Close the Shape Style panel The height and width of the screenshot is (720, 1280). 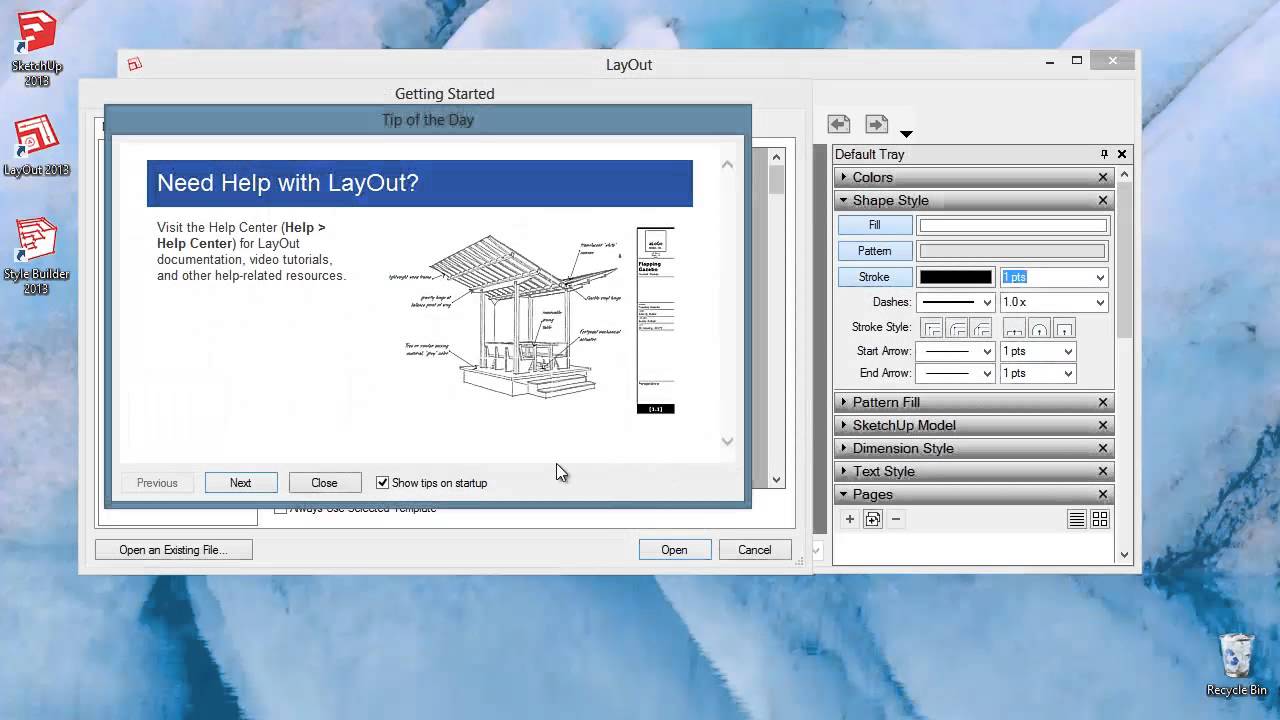coord(1103,201)
